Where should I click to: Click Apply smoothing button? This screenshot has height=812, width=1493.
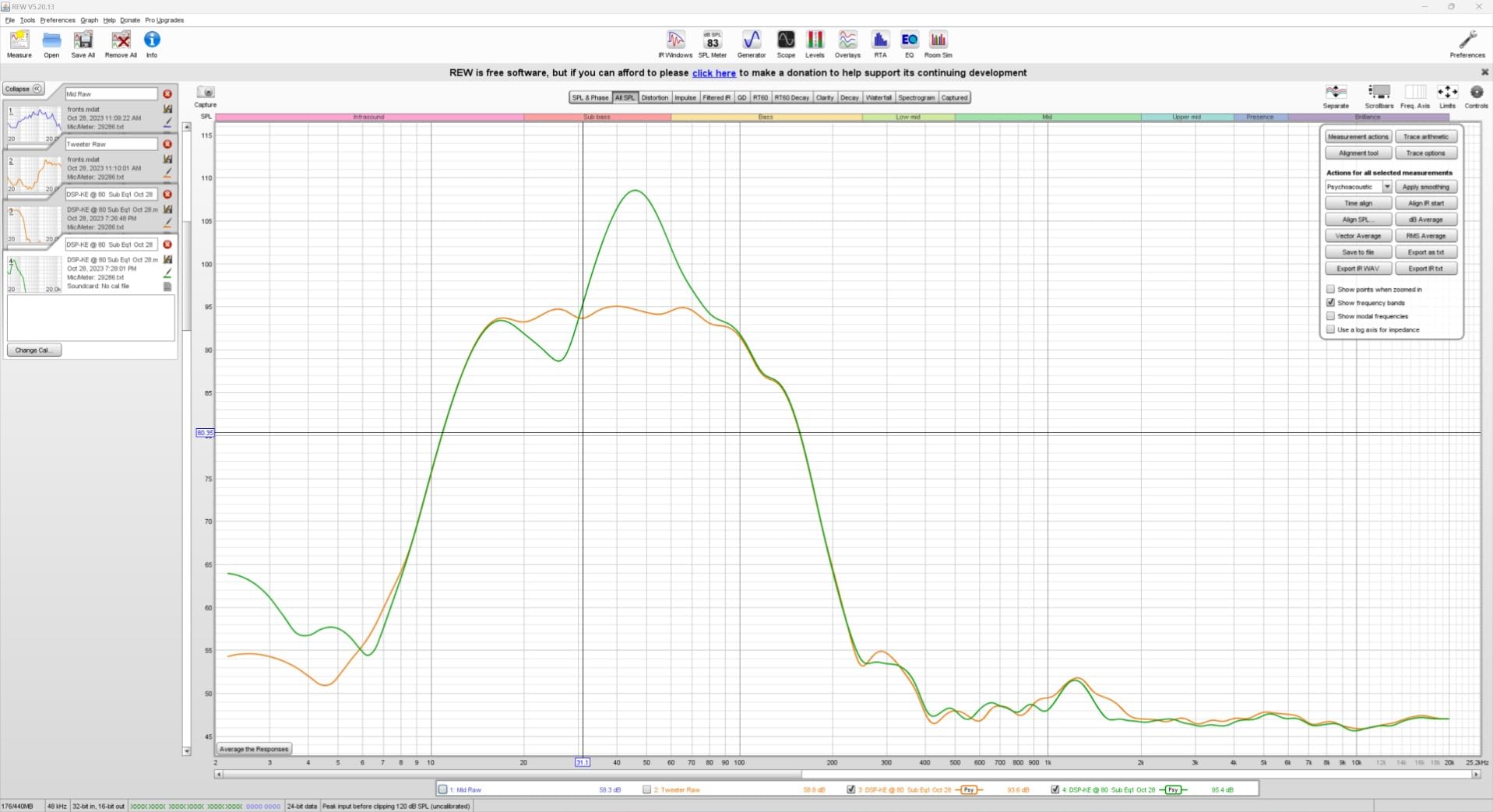[1426, 187]
